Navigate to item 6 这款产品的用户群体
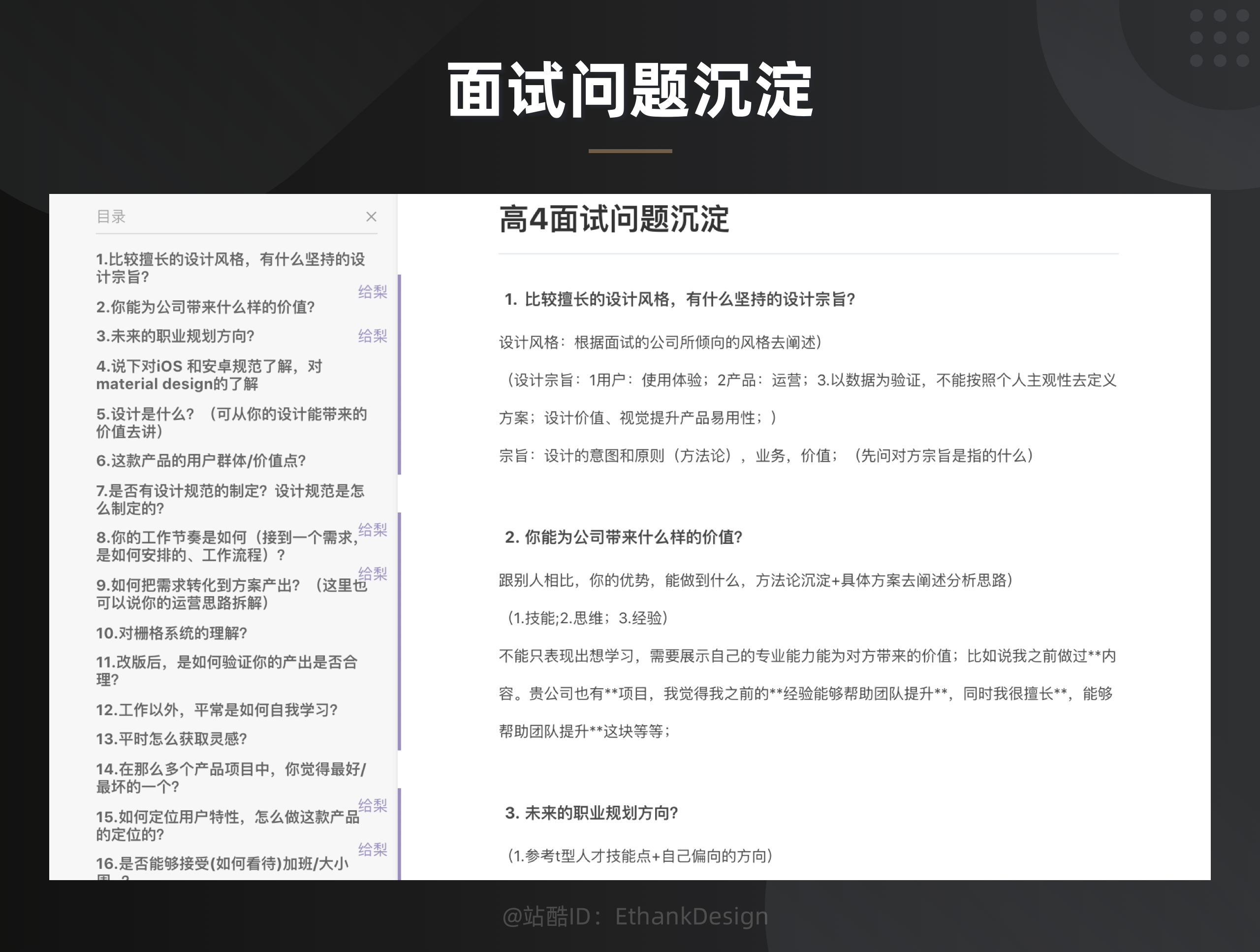 click(200, 460)
